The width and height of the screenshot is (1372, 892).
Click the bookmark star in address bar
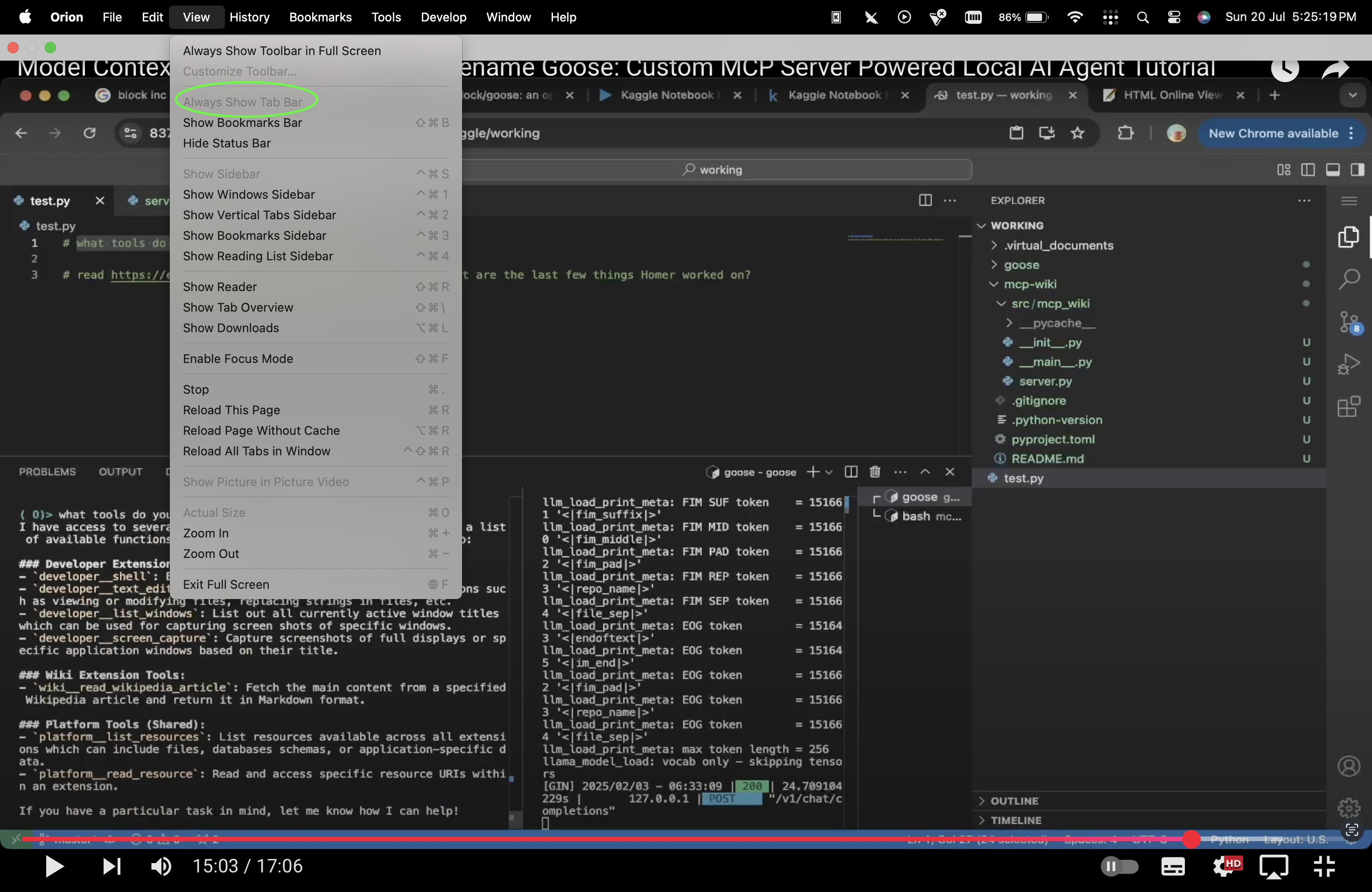tap(1077, 133)
